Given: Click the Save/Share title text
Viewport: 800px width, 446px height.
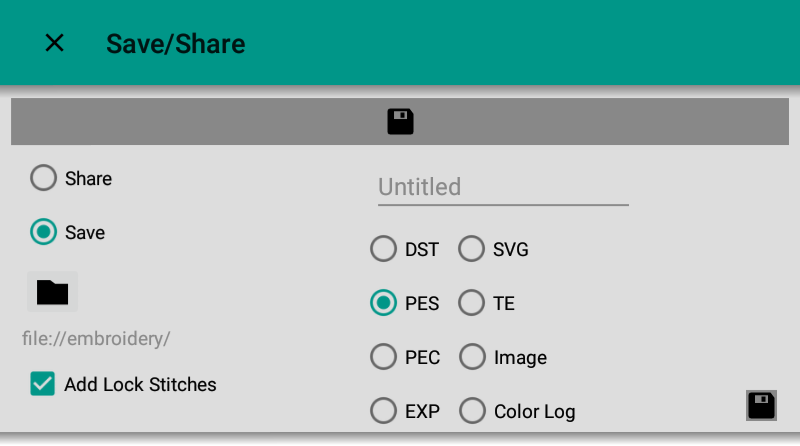Looking at the screenshot, I should [x=176, y=44].
